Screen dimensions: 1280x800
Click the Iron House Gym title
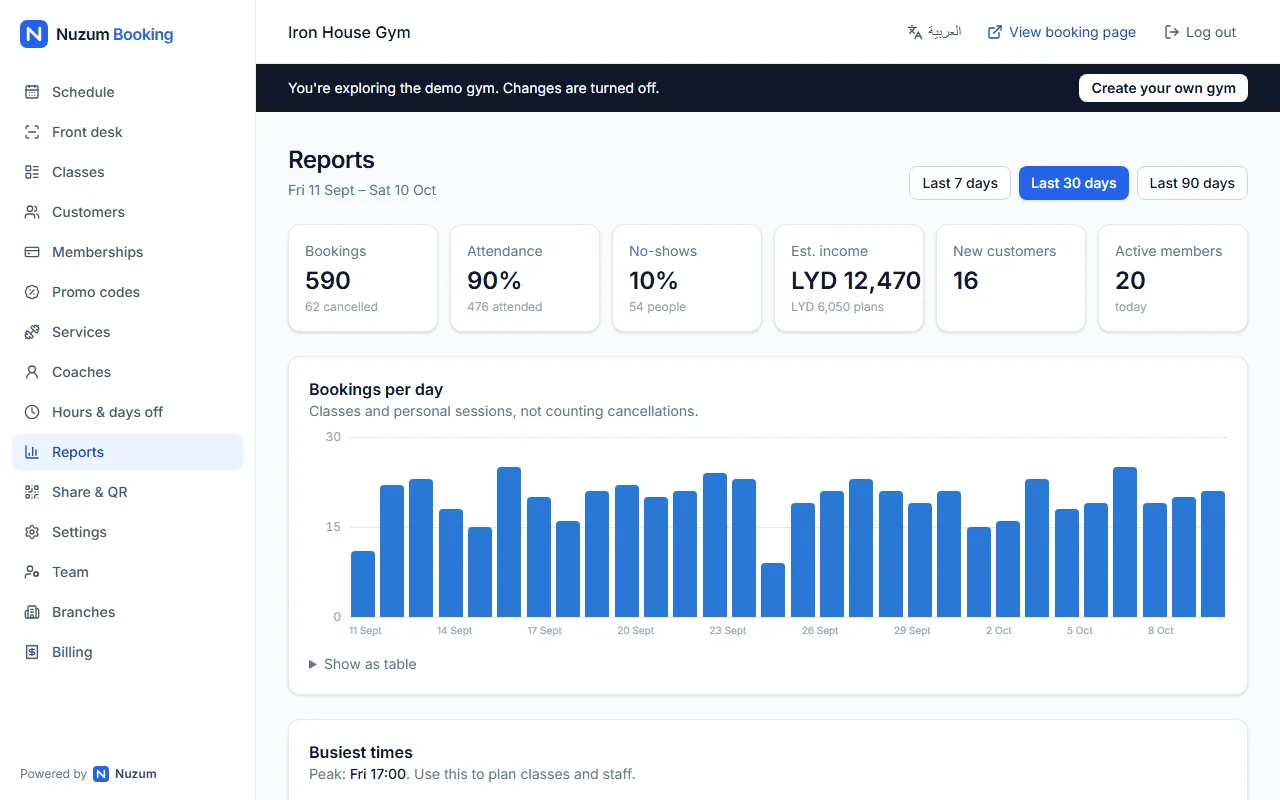[349, 32]
